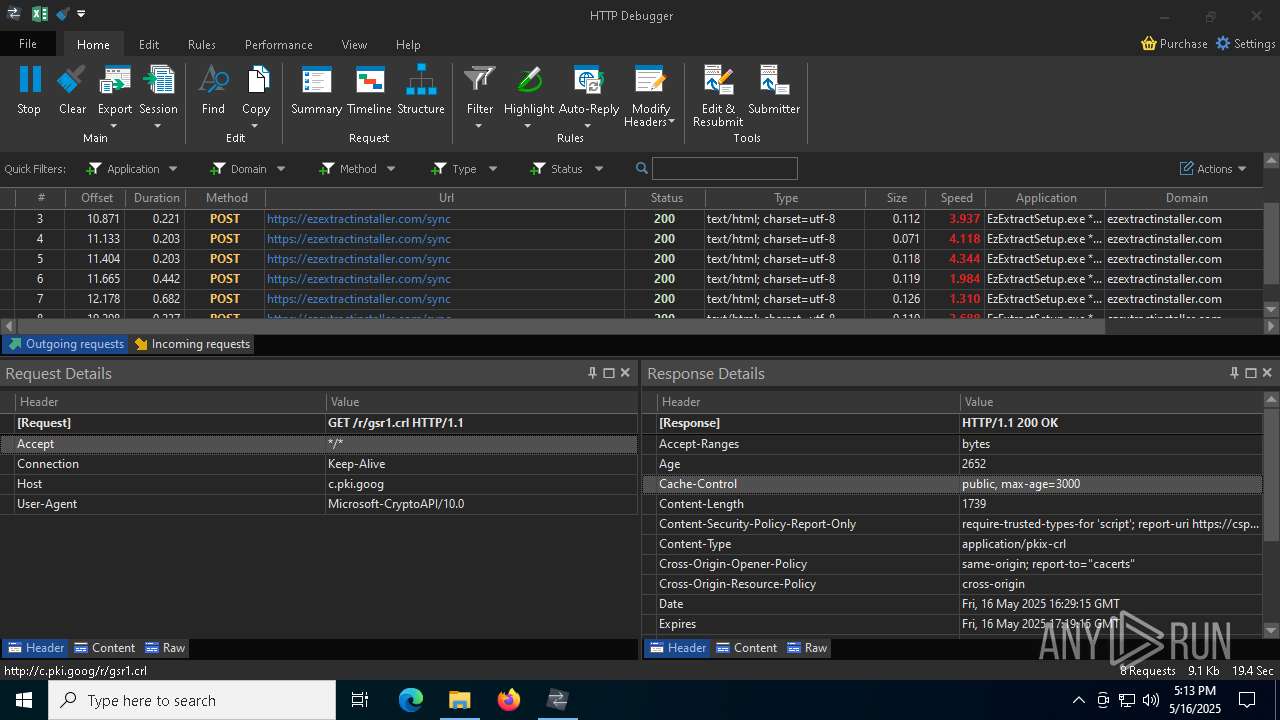This screenshot has height=720, width=1280.
Task: Click the Response Details vertical scrollbar
Action: pos(1271,475)
